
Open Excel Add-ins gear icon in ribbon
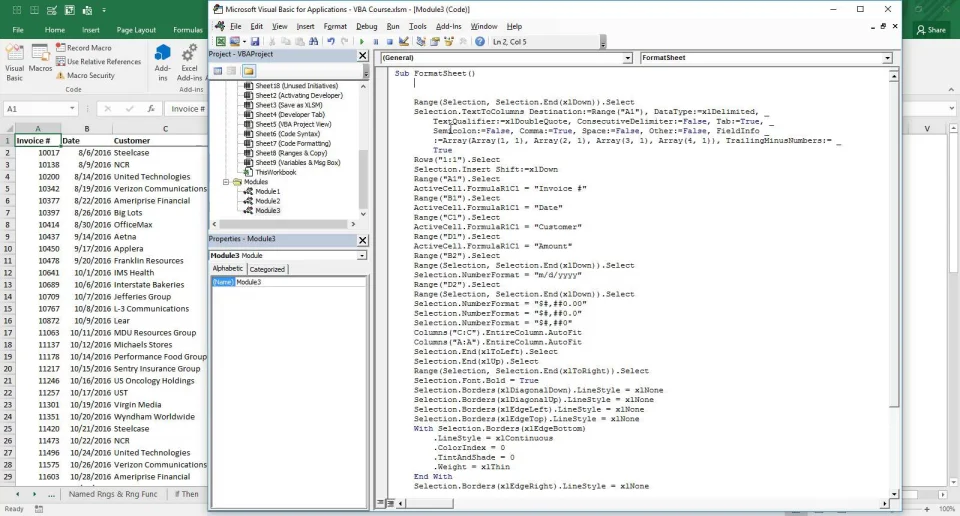click(x=189, y=62)
